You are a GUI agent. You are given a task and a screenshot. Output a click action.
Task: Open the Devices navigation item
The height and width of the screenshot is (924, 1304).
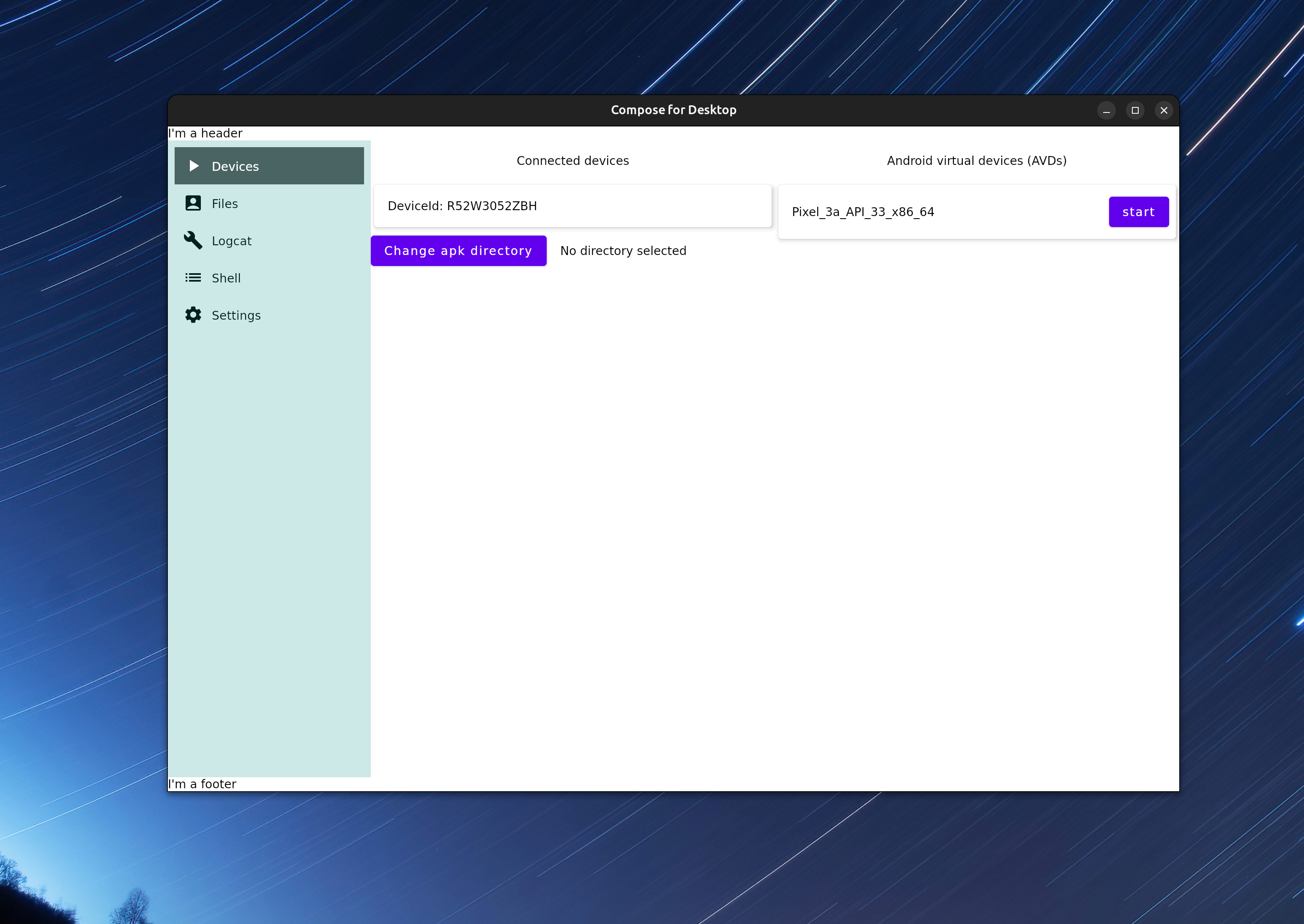235,166
